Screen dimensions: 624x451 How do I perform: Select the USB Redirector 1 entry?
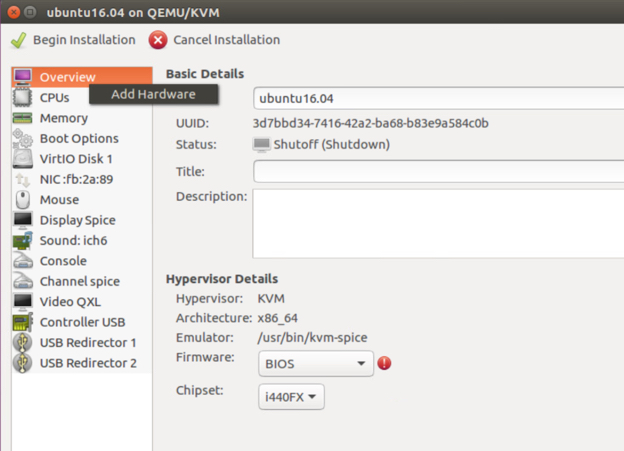[x=82, y=342]
